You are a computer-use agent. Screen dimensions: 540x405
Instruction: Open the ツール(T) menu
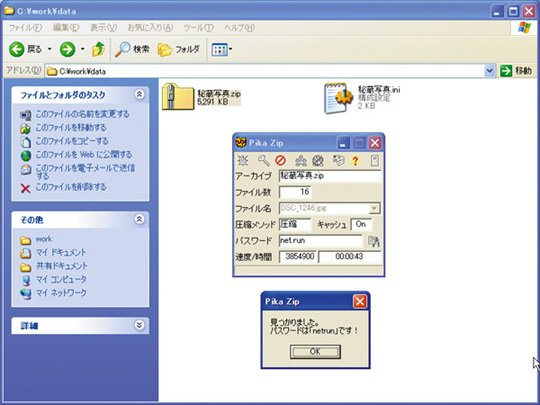click(198, 28)
